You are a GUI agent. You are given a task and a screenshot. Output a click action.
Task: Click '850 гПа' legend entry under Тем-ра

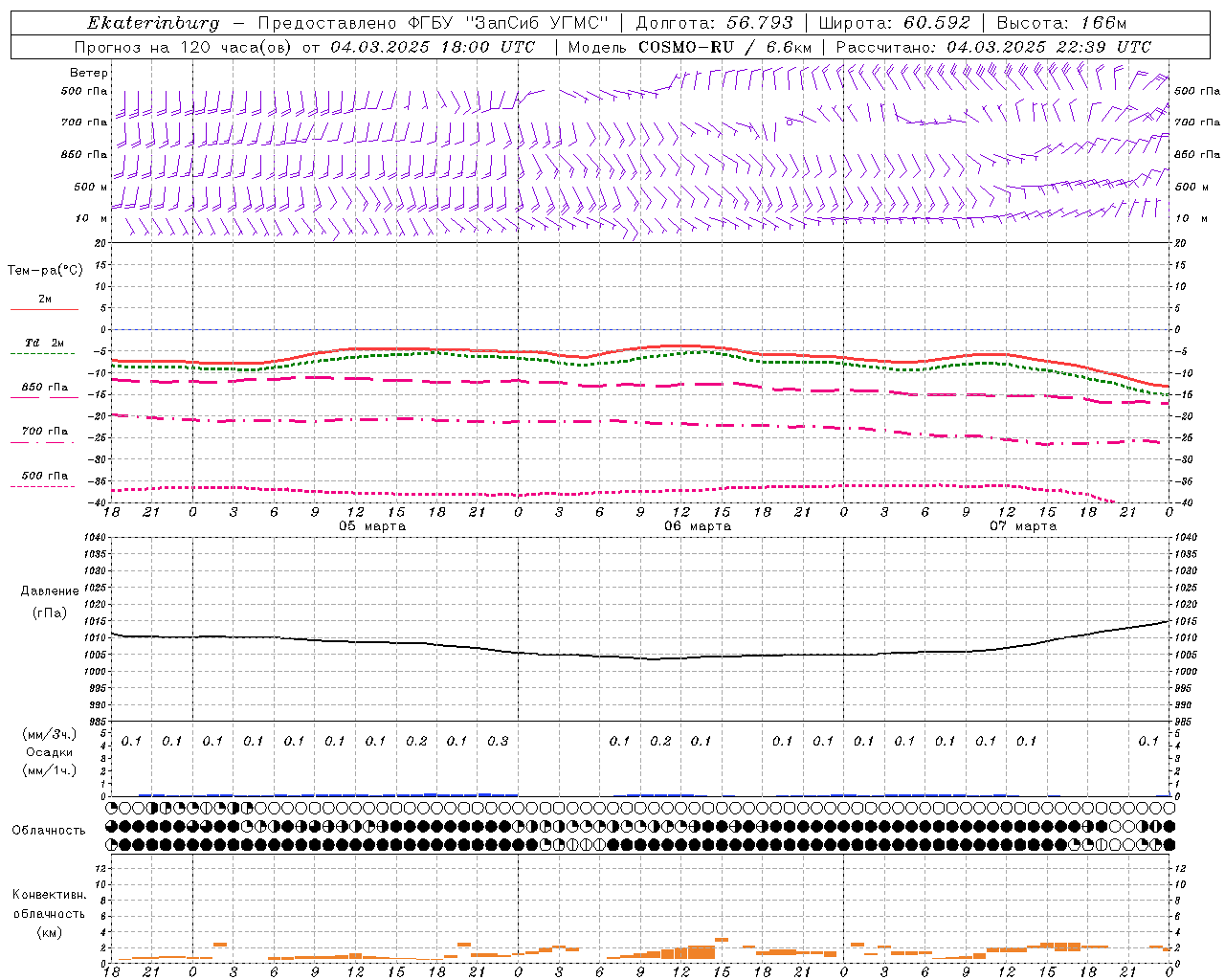point(45,387)
